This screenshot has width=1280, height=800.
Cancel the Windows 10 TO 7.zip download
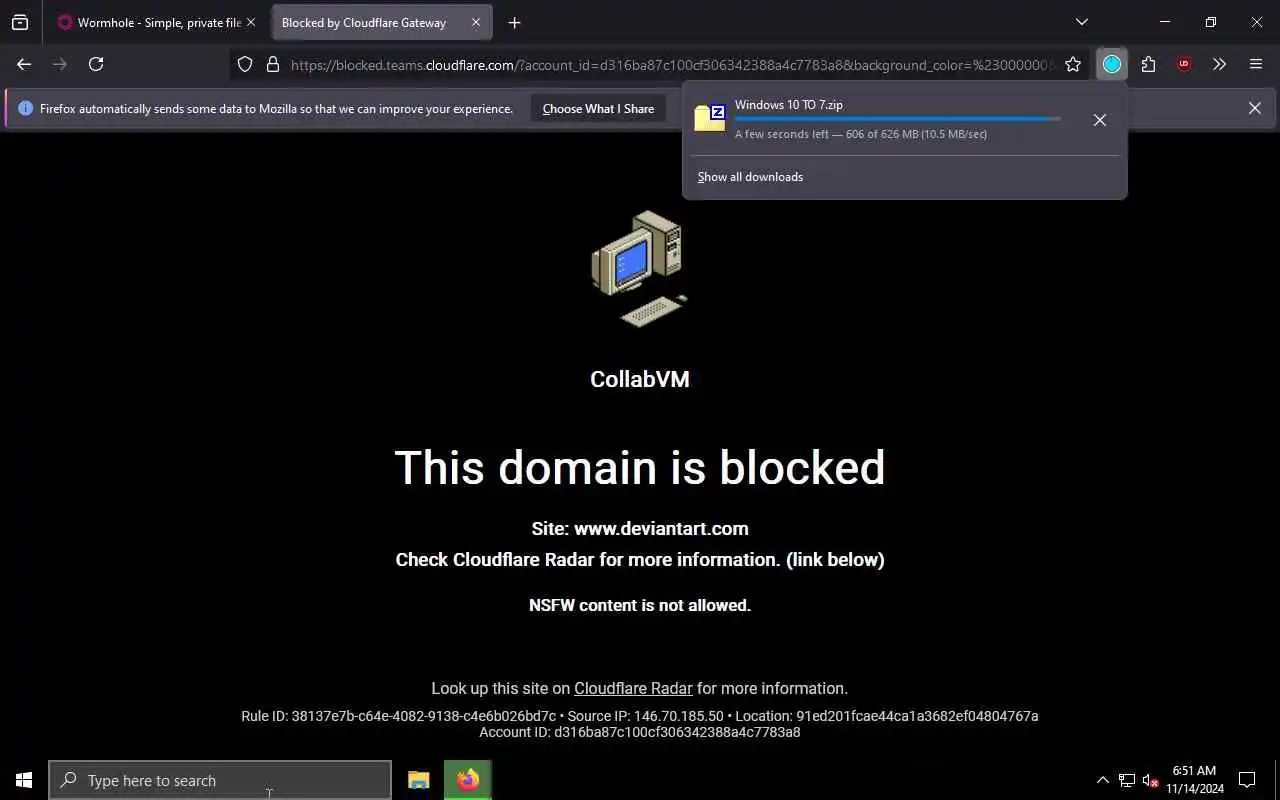click(x=1099, y=120)
